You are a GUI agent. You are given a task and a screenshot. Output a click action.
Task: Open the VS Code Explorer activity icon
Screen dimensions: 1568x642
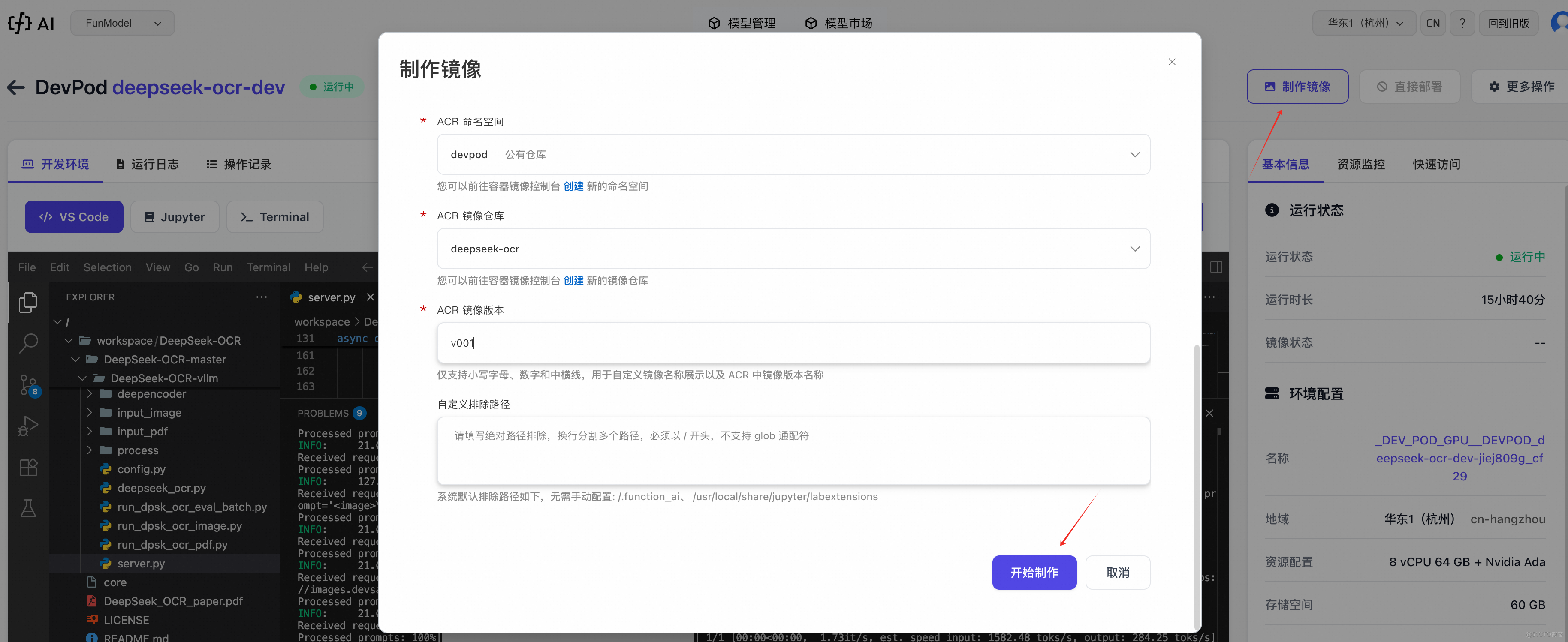[x=28, y=303]
